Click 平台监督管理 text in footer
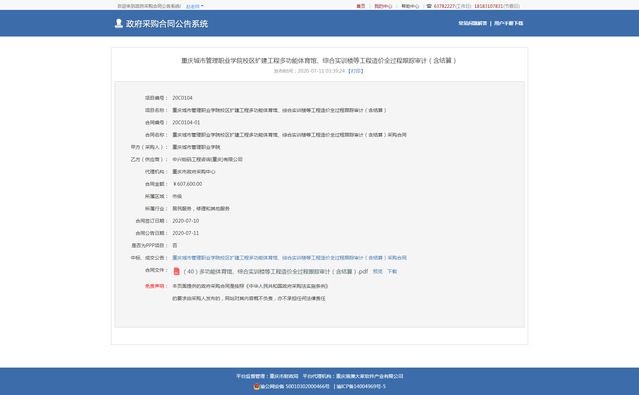The image size is (639, 395). [267, 376]
